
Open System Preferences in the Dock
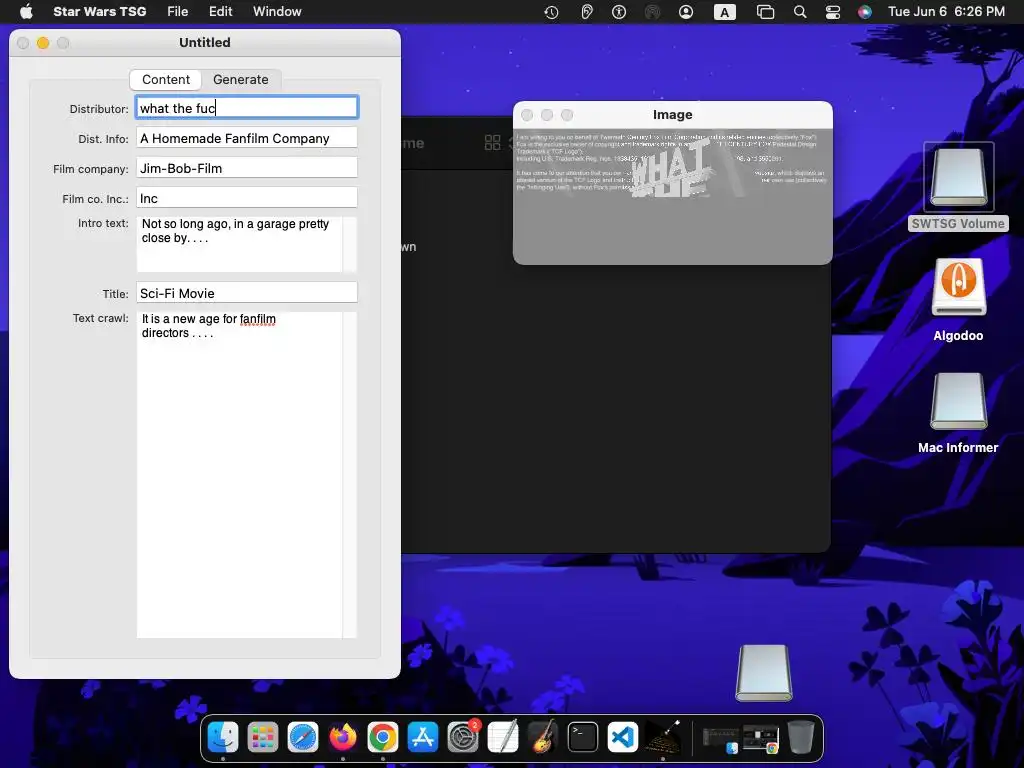[x=463, y=737]
